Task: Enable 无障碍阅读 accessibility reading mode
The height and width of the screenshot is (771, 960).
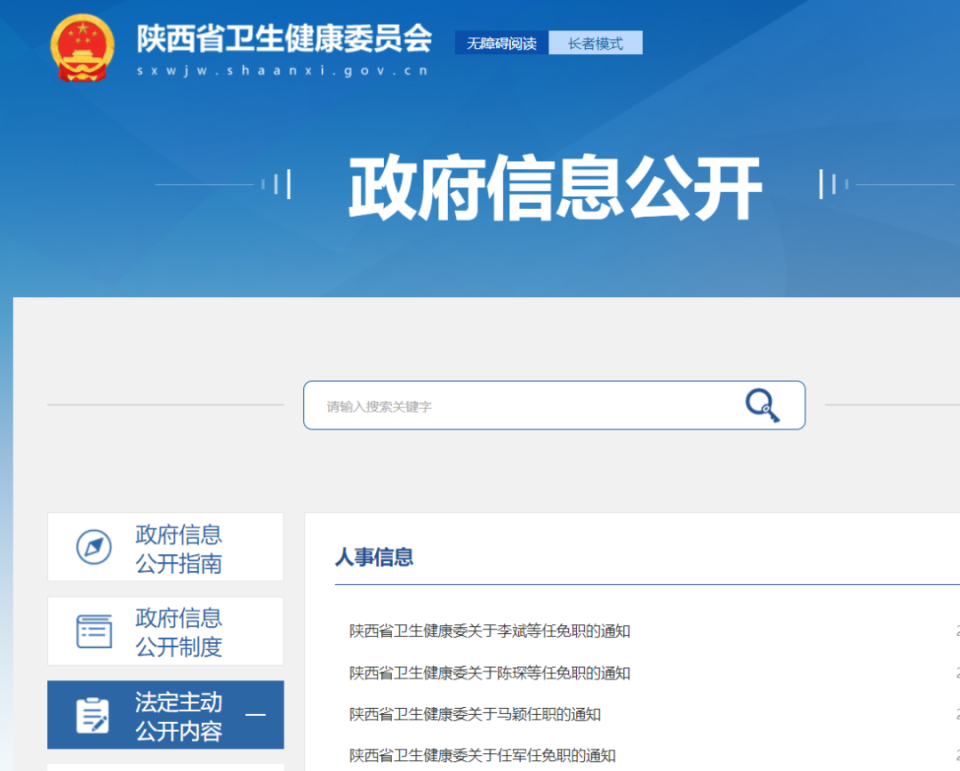Action: [500, 43]
